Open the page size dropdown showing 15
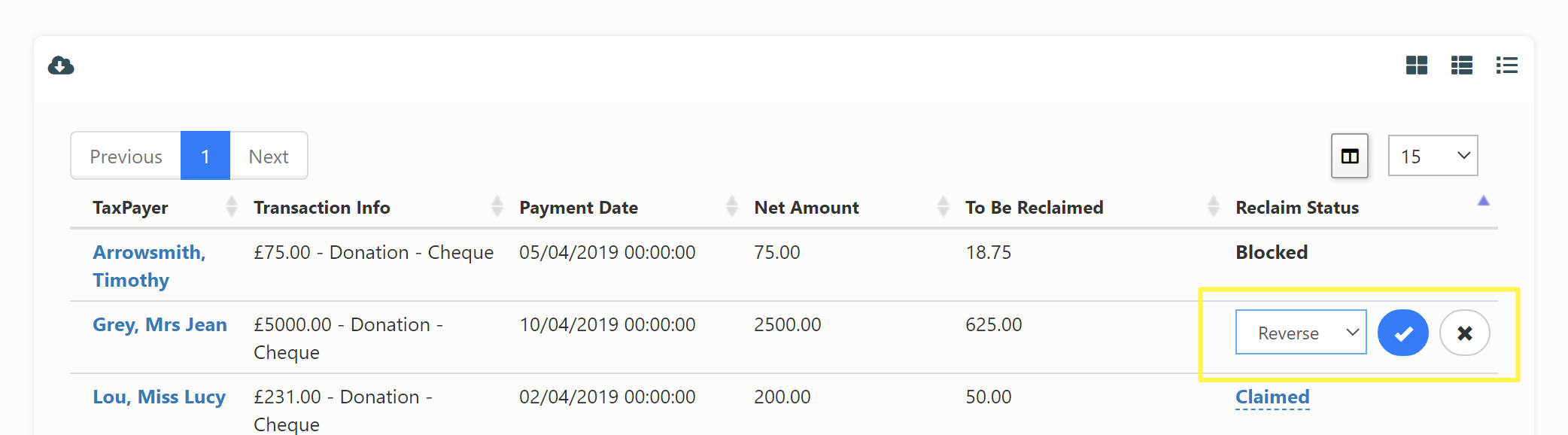 1433,156
